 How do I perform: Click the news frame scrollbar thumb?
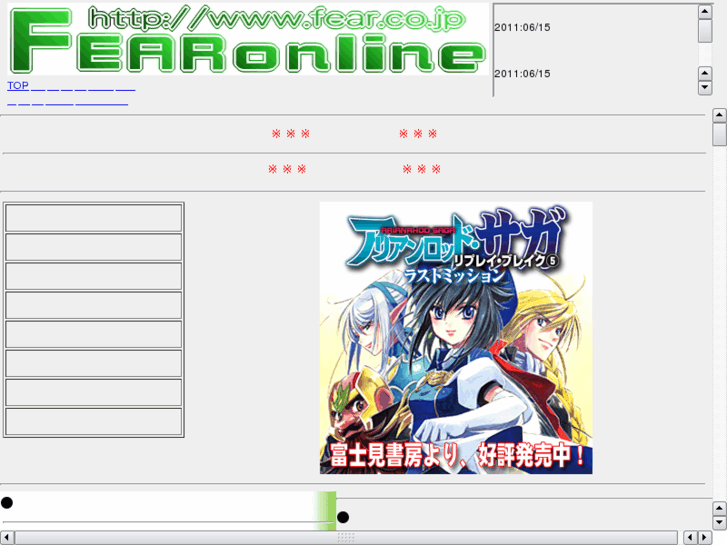point(705,31)
